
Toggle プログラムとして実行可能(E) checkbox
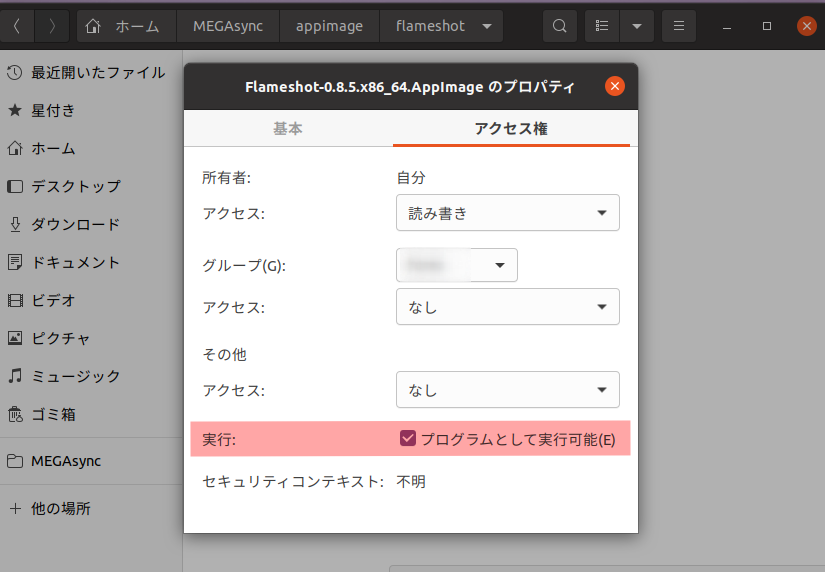pos(408,438)
